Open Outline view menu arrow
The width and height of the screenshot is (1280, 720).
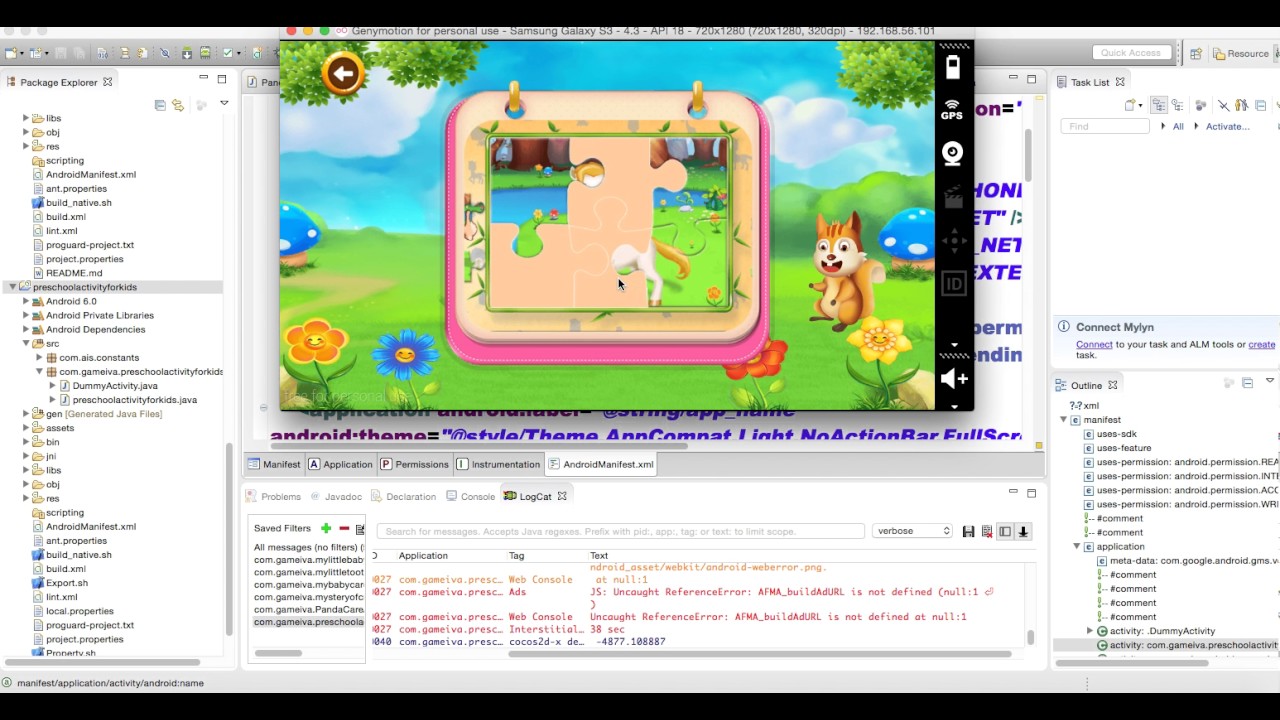(1270, 381)
